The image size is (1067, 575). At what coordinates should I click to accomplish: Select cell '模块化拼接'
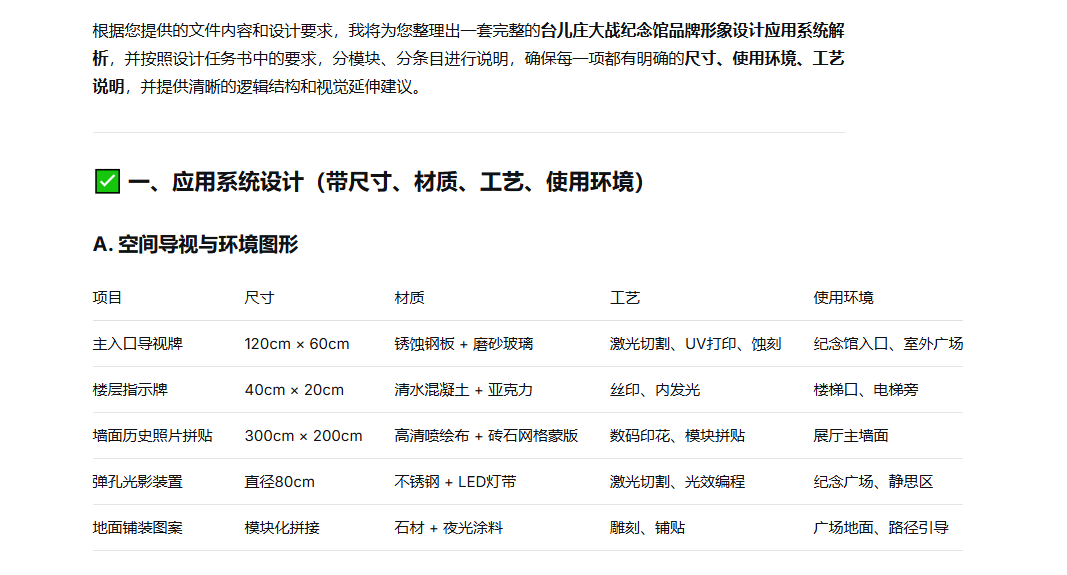click(282, 527)
